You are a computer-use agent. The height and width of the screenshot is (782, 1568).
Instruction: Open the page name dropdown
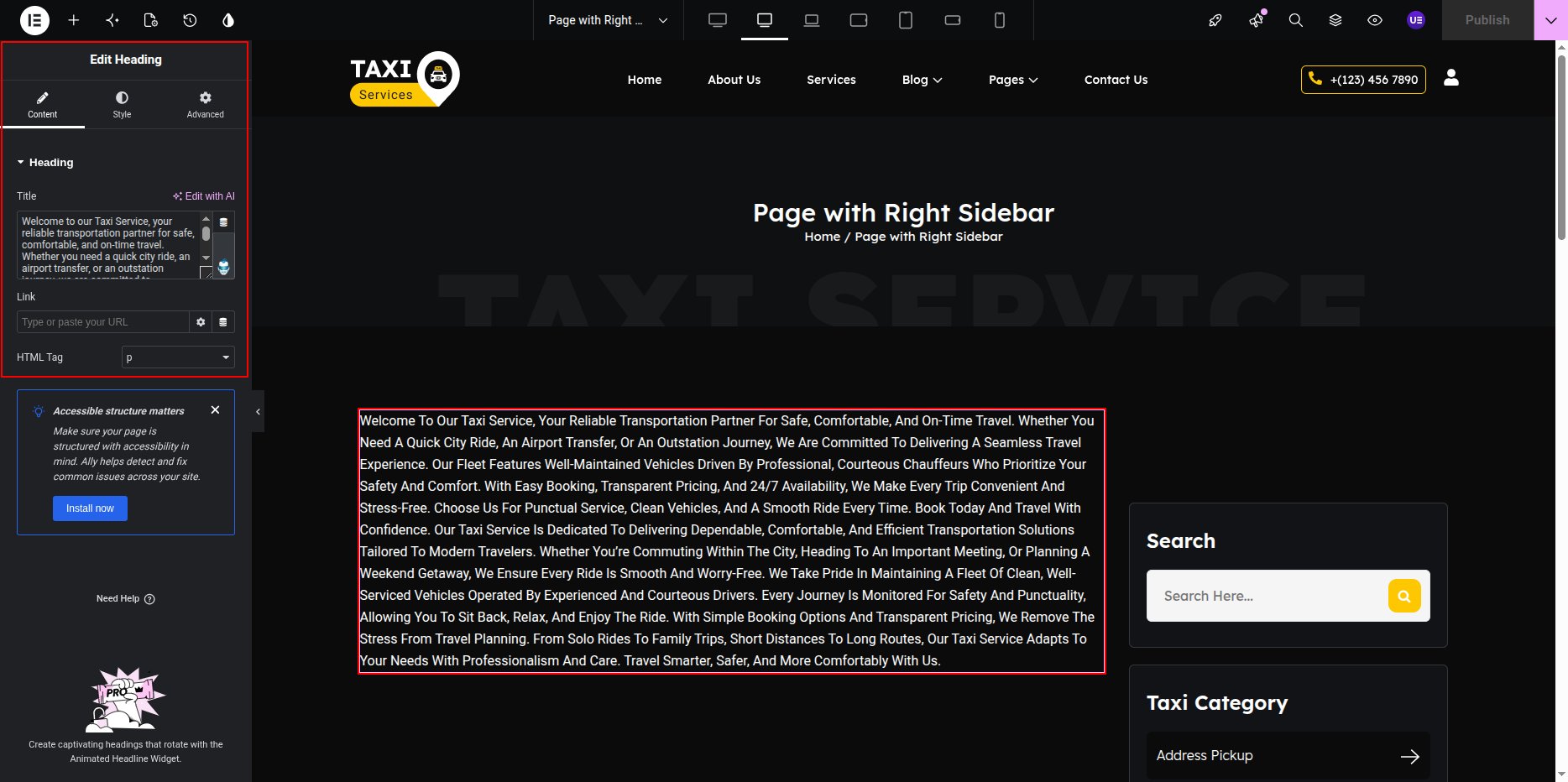(x=608, y=20)
